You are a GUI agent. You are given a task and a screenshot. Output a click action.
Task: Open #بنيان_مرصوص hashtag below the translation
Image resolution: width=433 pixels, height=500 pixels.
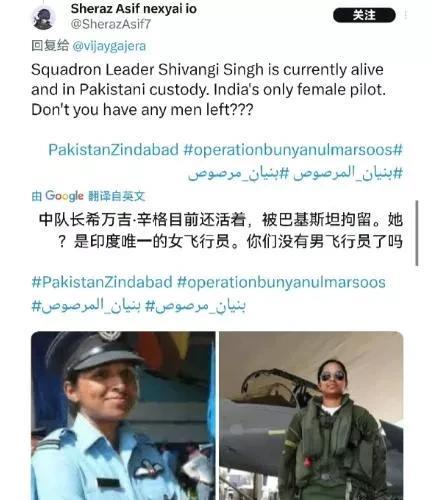pos(195,306)
